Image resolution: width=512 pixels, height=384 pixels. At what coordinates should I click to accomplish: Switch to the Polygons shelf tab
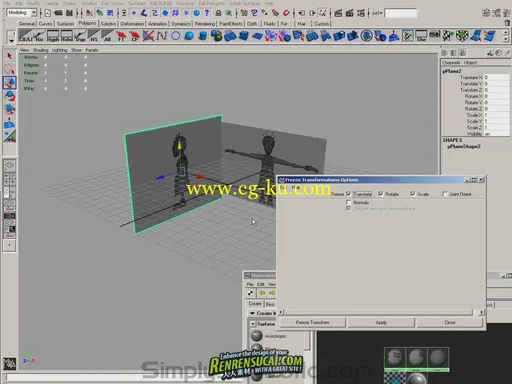click(87, 23)
